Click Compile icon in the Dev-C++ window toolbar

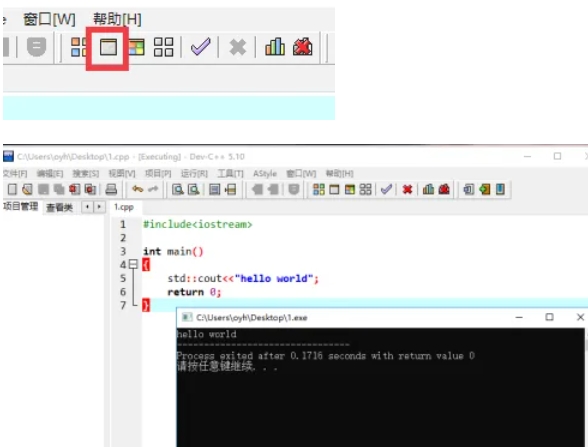(x=319, y=189)
